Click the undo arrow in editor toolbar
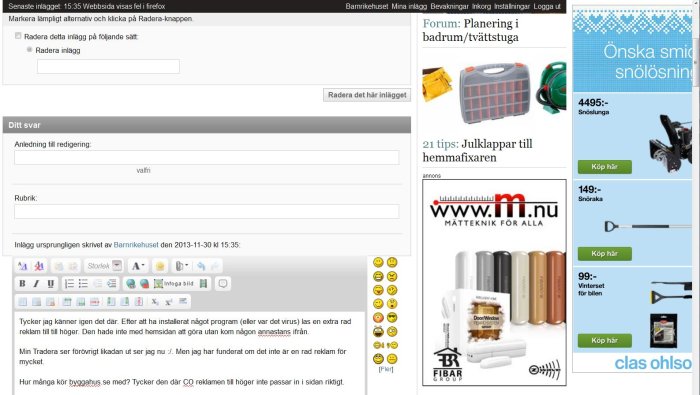700x395 pixels. coord(201,266)
